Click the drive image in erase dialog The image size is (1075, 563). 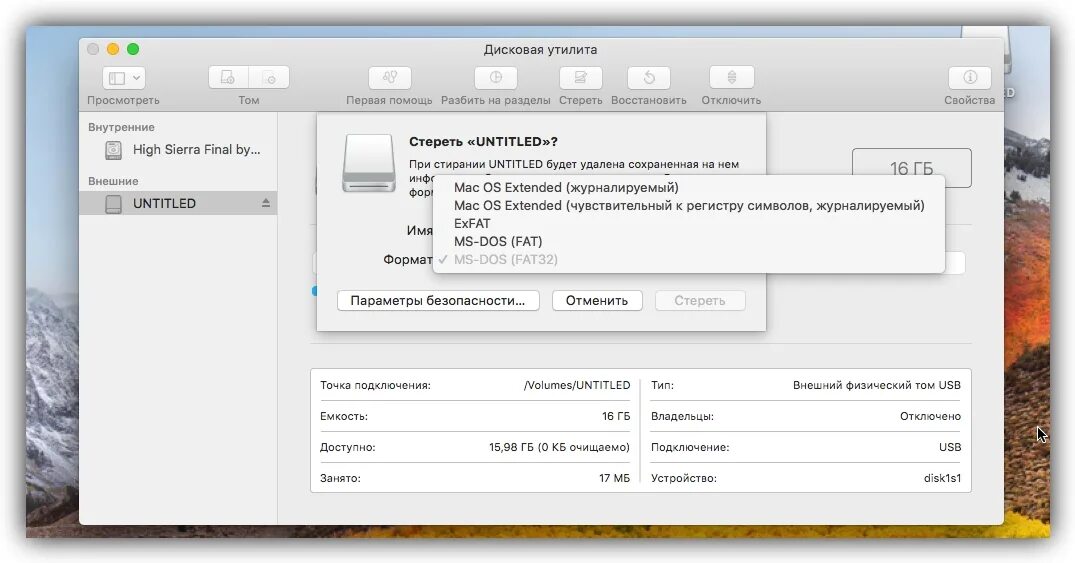pos(369,163)
